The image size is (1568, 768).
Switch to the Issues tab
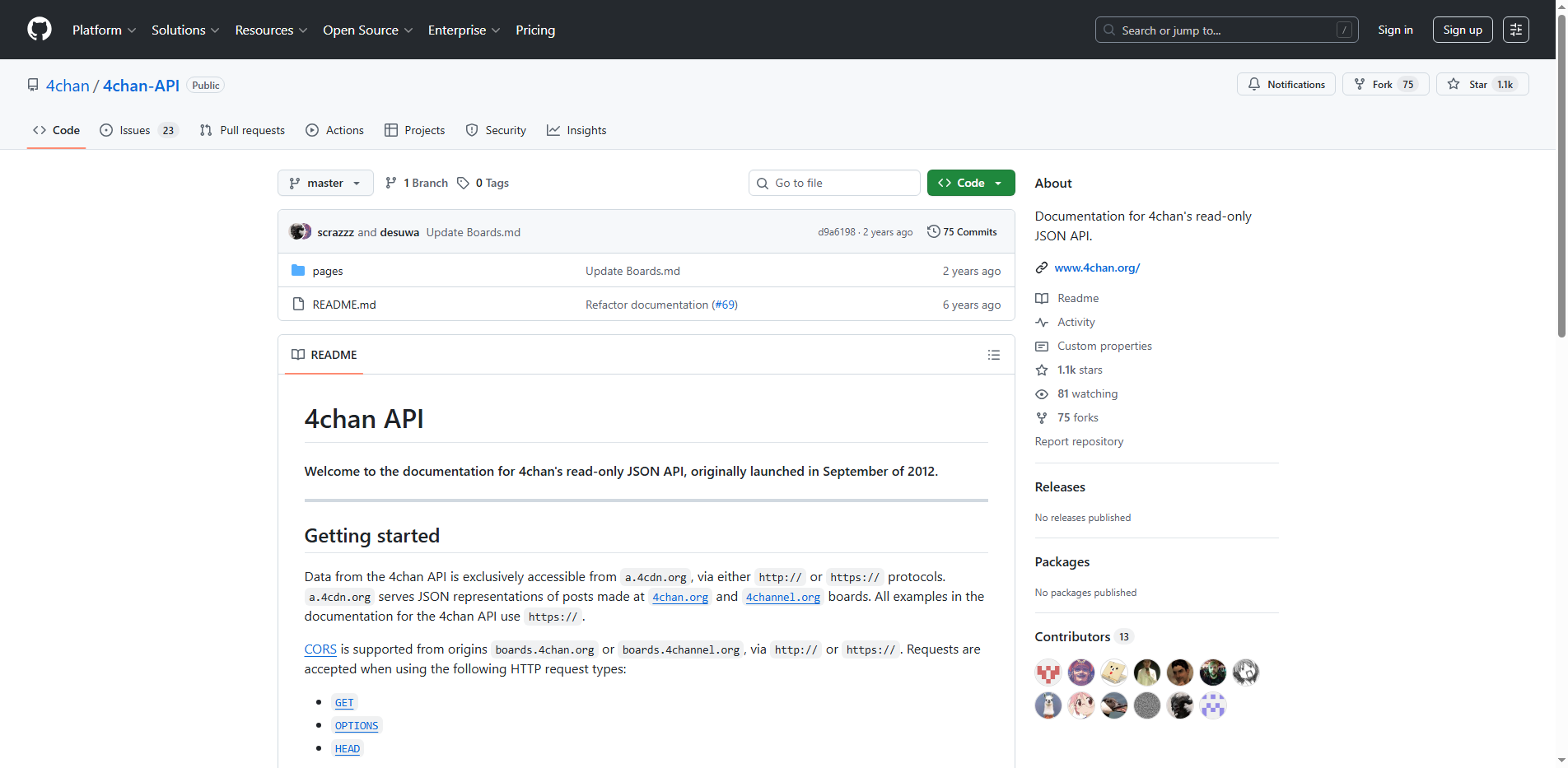coord(138,130)
